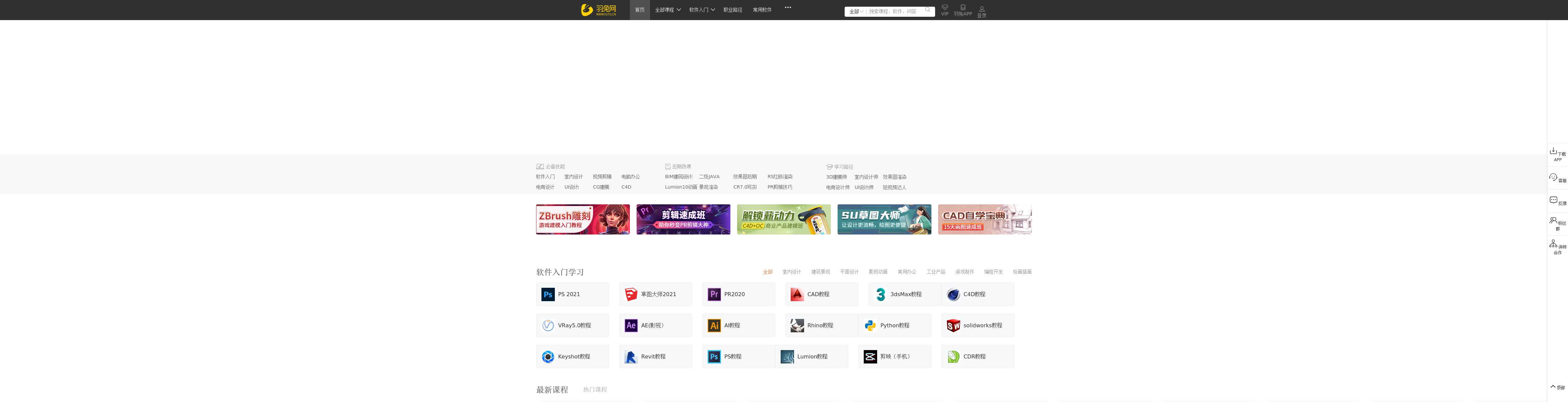Expand the 全部课程 dropdown menu
1568x402 pixels.
(667, 10)
